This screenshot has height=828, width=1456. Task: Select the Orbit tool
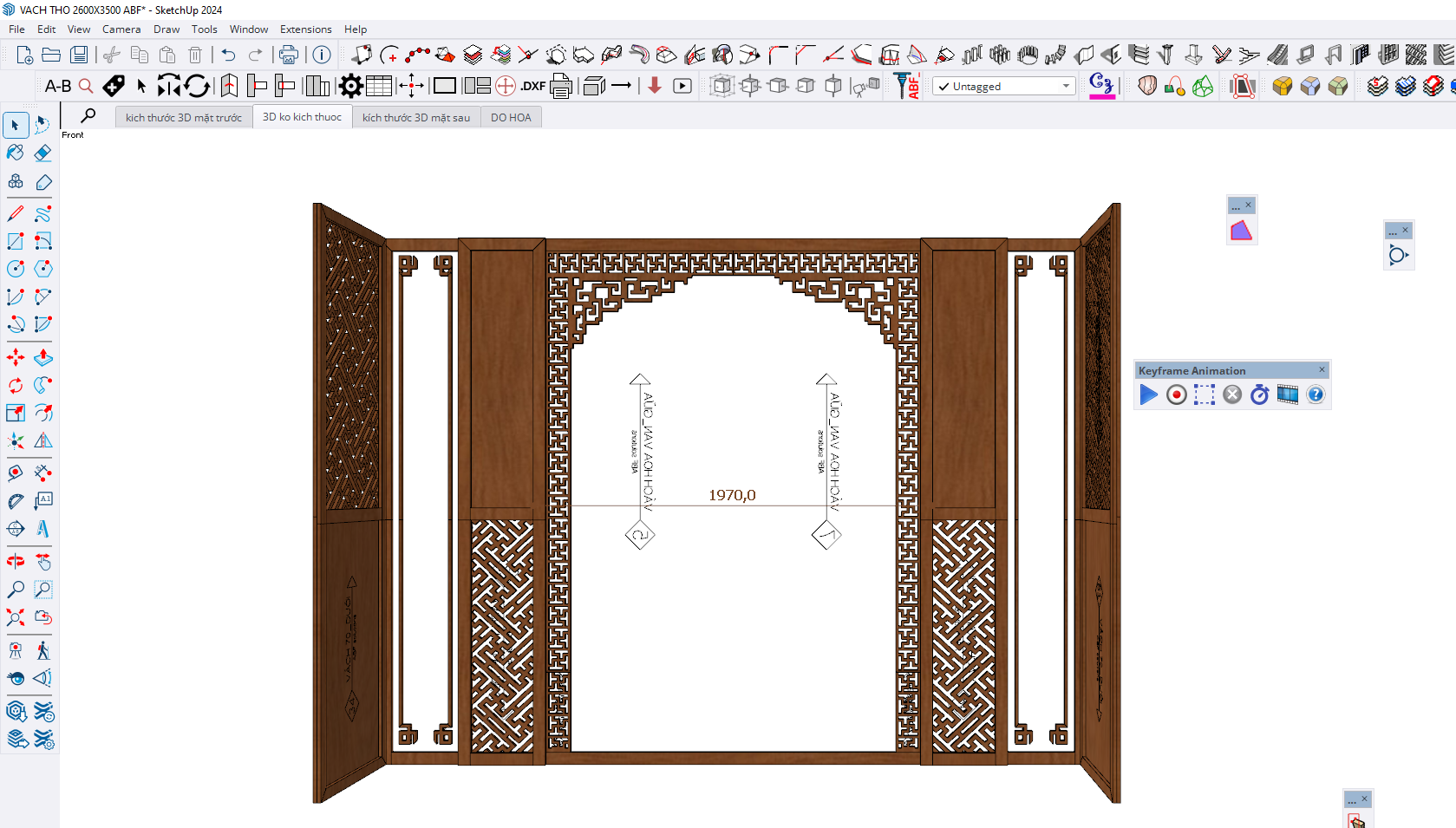click(x=16, y=562)
